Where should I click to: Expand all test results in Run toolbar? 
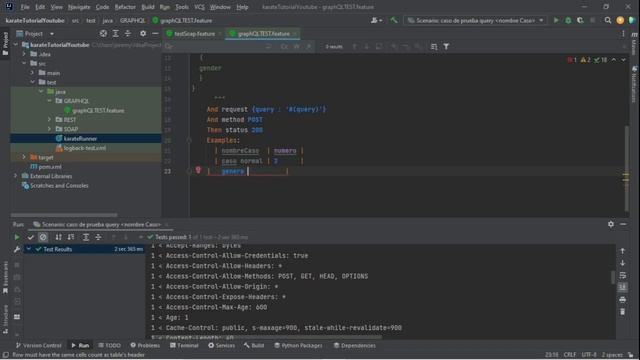pyautogui.click(x=86, y=237)
